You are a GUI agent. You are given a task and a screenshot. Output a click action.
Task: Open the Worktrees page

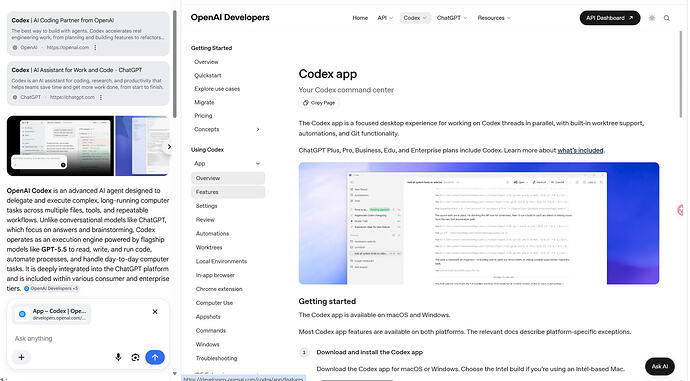pyautogui.click(x=209, y=248)
